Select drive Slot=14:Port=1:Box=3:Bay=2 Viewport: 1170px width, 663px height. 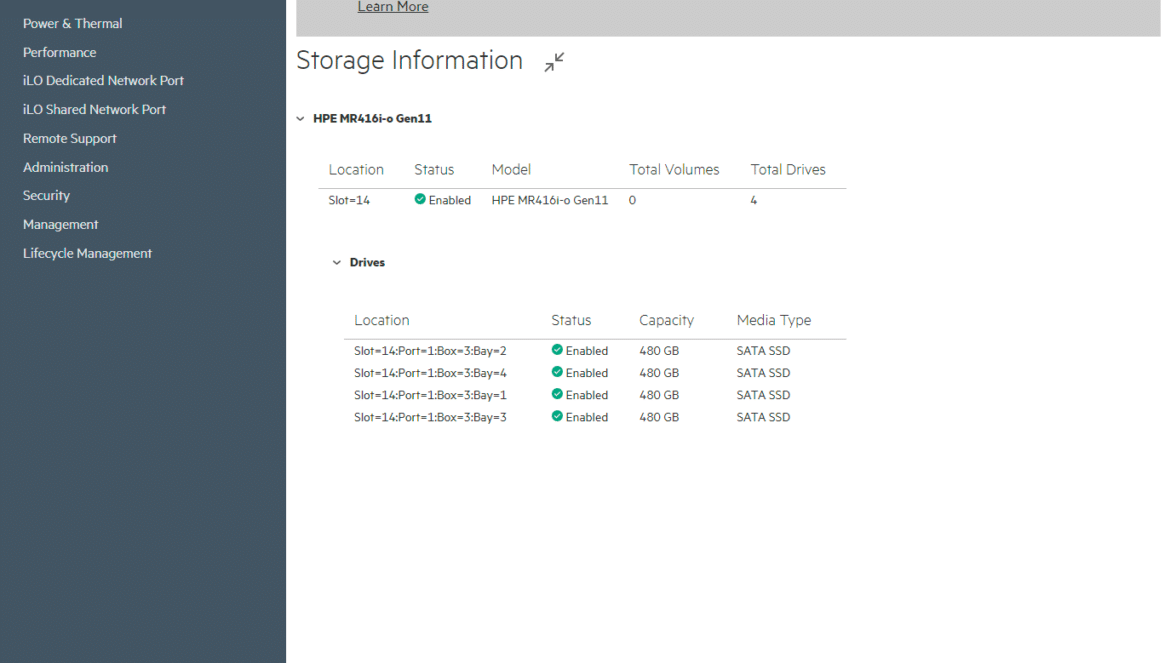431,351
